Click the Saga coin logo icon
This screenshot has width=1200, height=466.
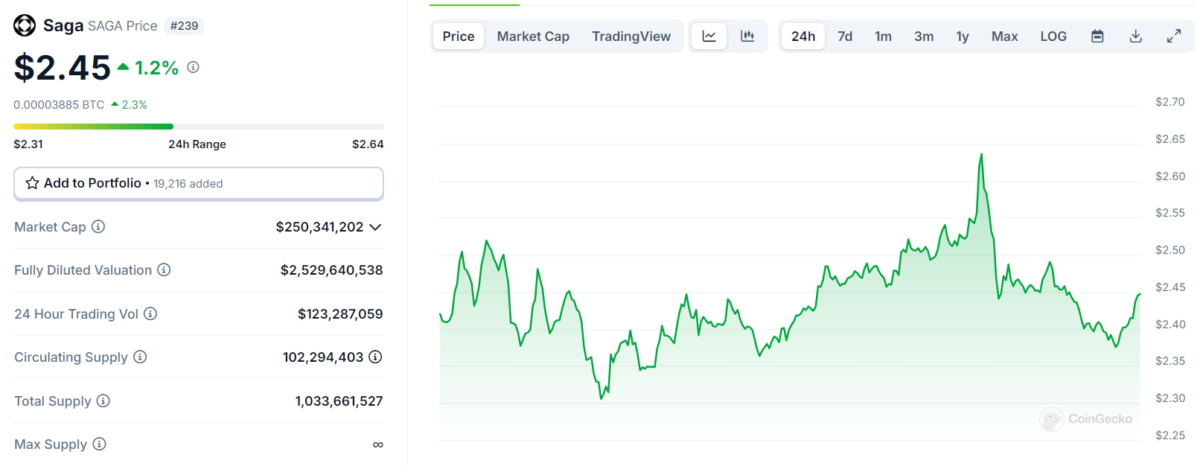pyautogui.click(x=24, y=25)
